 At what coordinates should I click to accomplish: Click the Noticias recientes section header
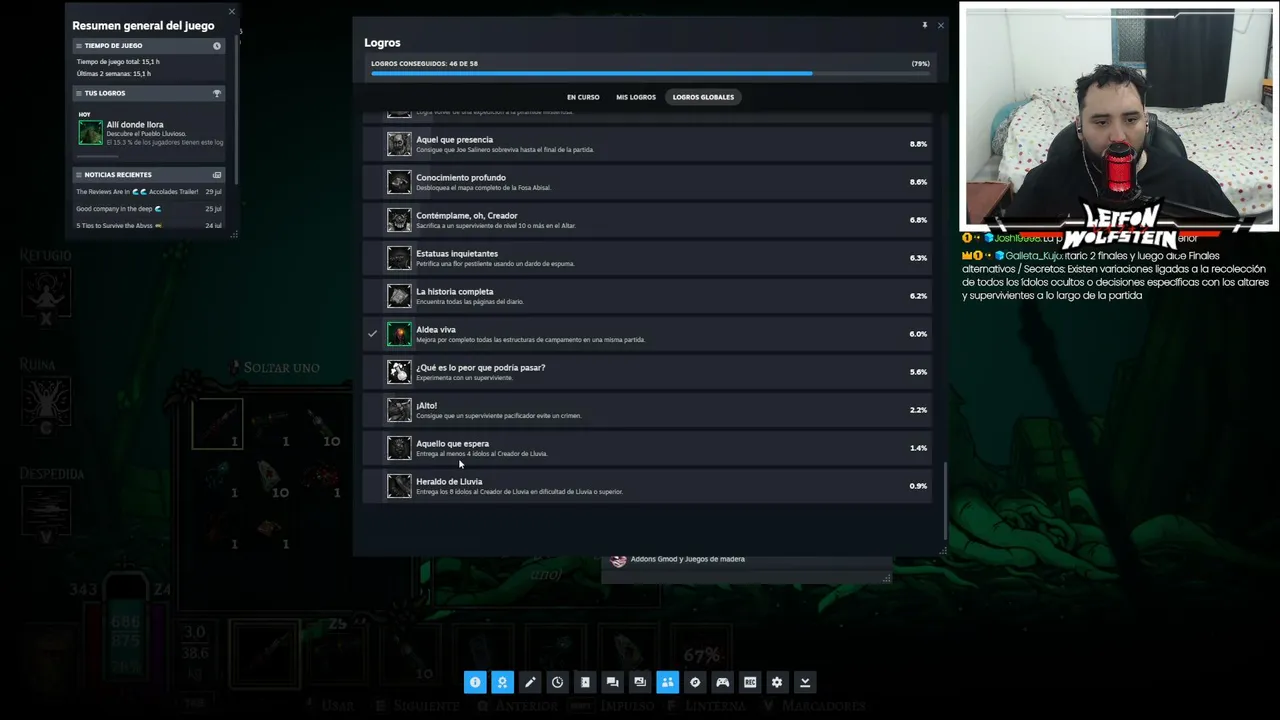click(x=148, y=175)
